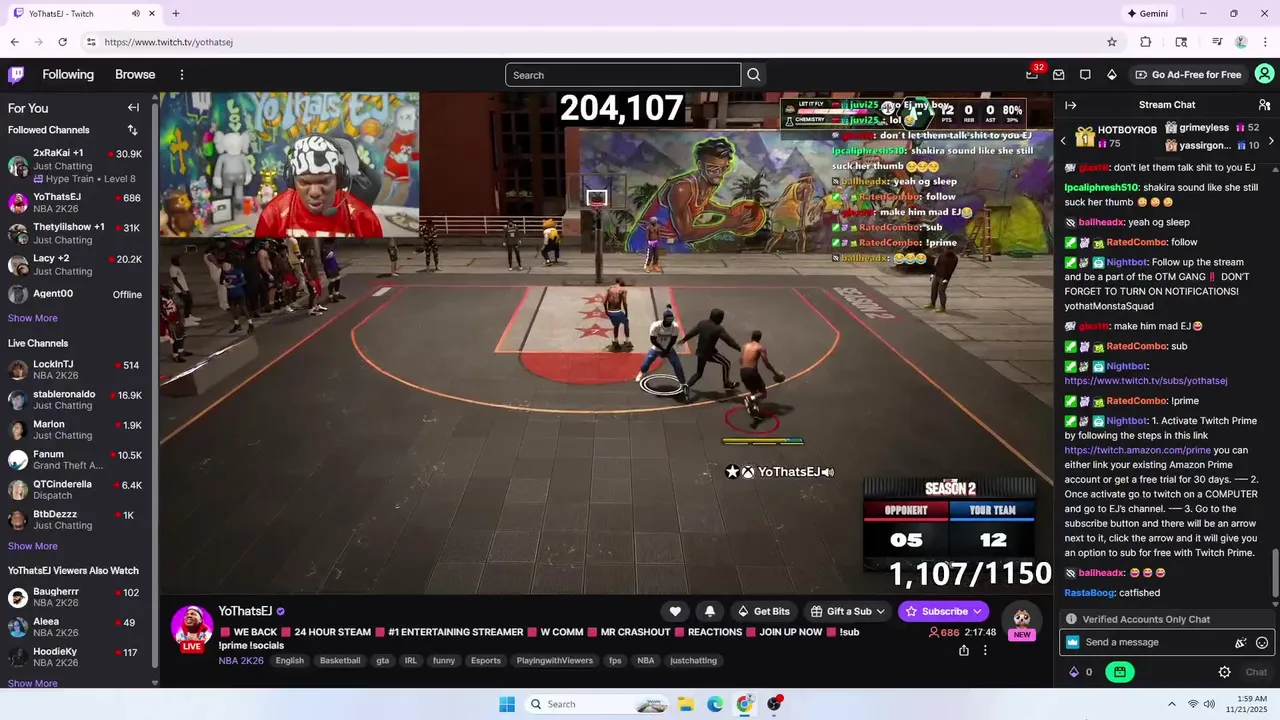Click the search magnifier button
Viewport: 1280px width, 720px height.
pos(754,75)
